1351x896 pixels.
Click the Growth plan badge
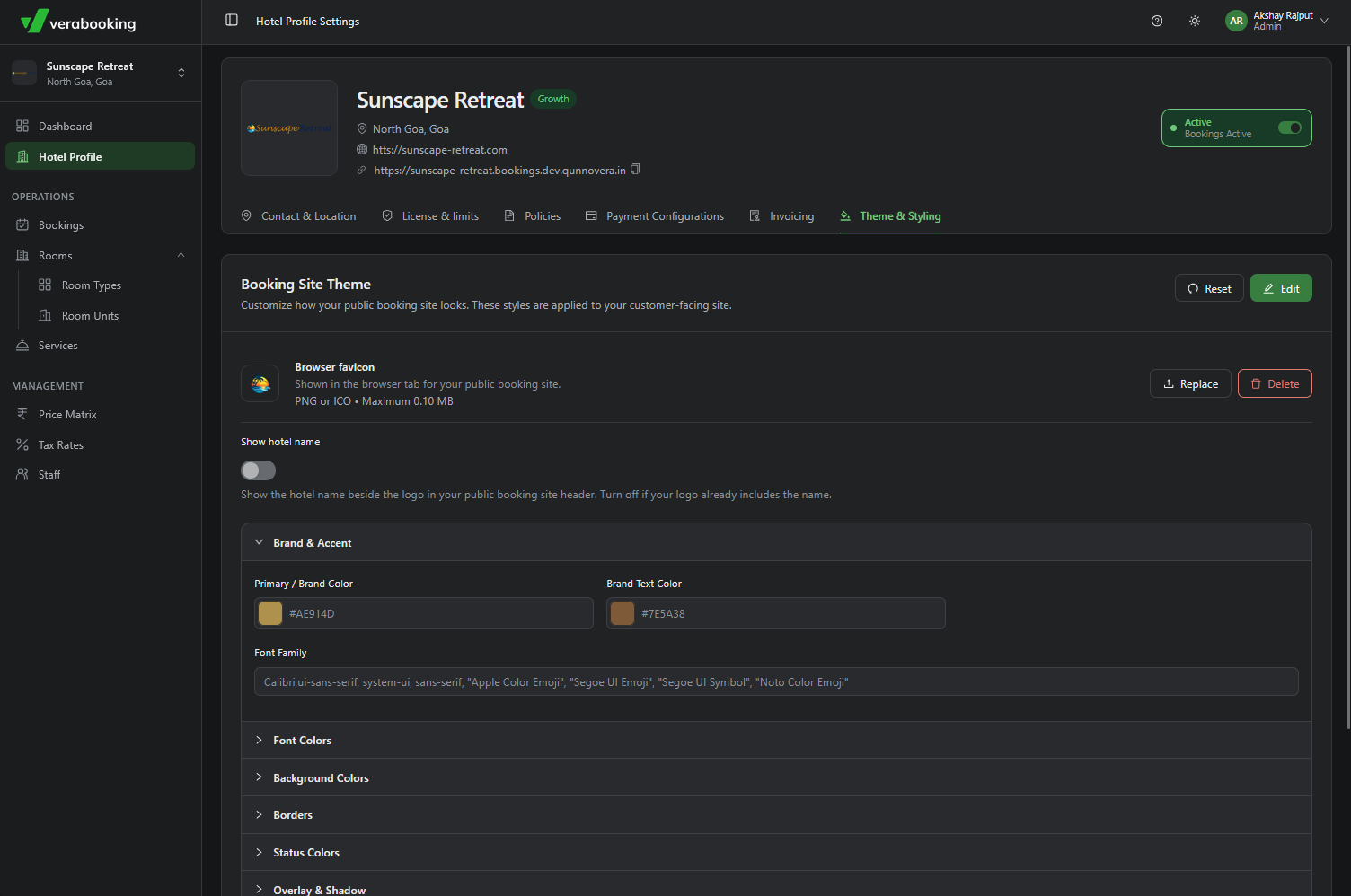553,99
